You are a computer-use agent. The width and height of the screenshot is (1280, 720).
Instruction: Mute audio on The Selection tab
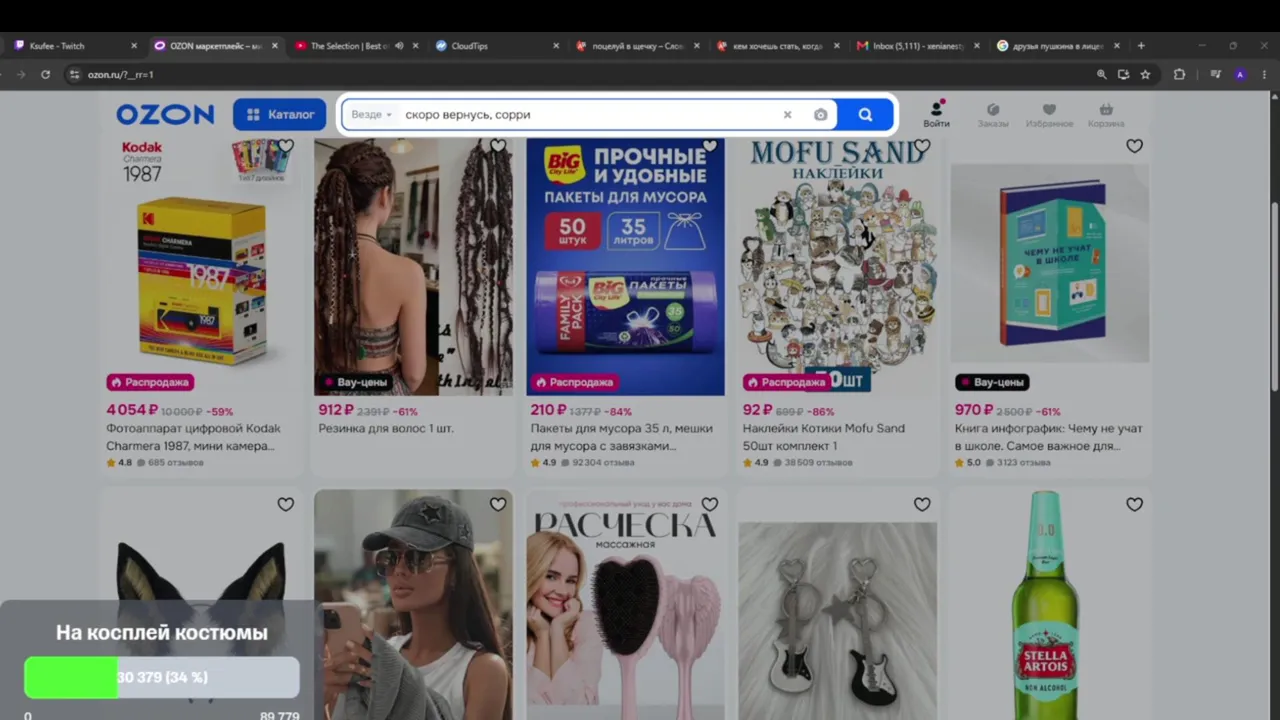point(399,46)
